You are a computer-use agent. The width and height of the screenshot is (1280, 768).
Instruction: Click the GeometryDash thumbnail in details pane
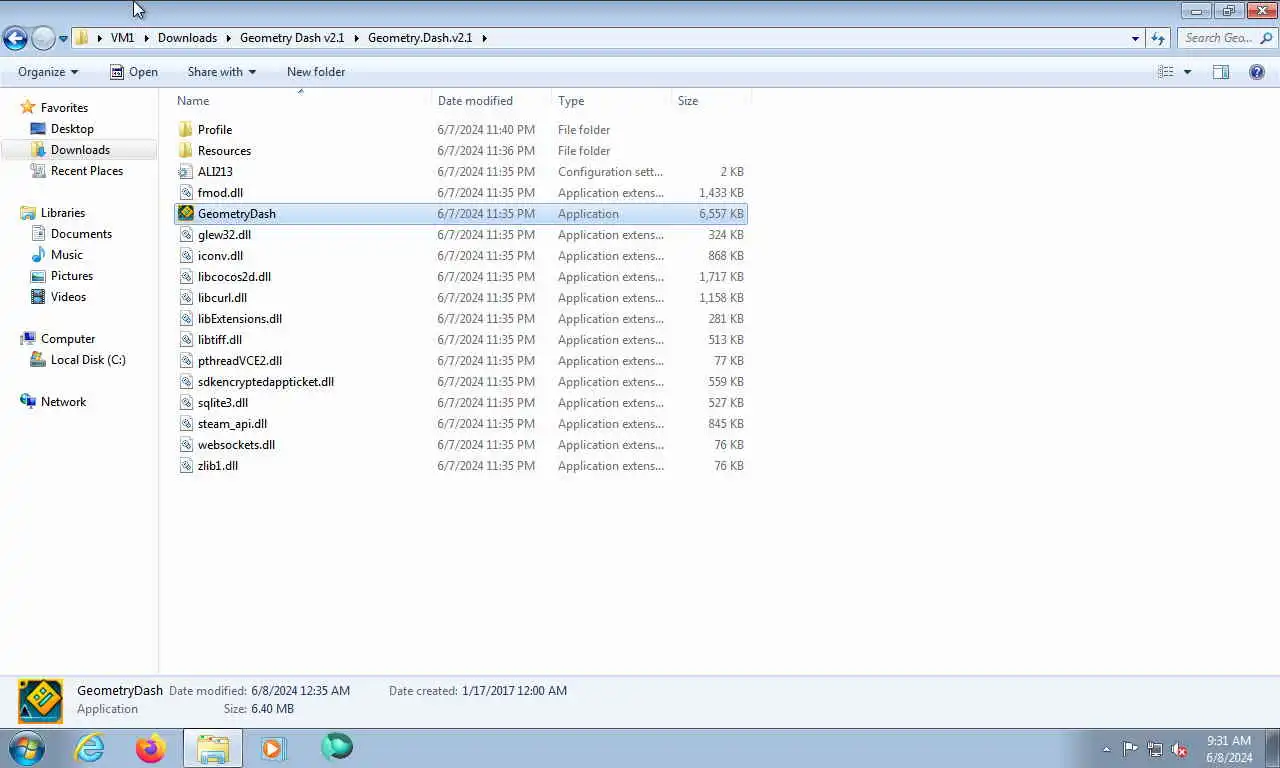pos(41,701)
